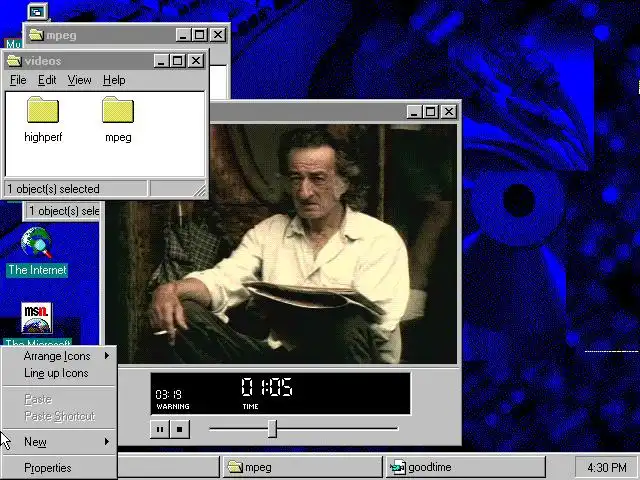Open View menu in videos window
The image size is (640, 480).
(79, 80)
